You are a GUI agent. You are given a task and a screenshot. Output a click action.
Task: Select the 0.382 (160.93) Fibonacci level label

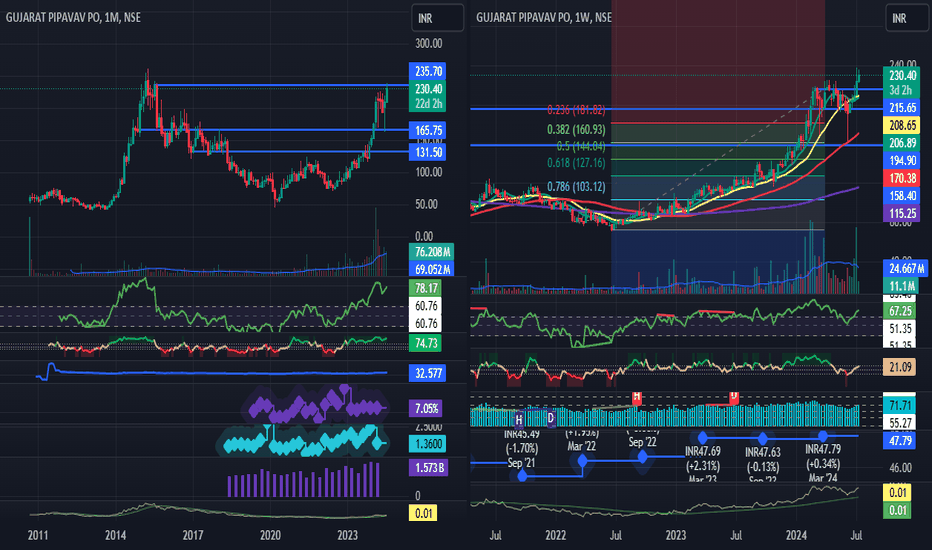(576, 130)
